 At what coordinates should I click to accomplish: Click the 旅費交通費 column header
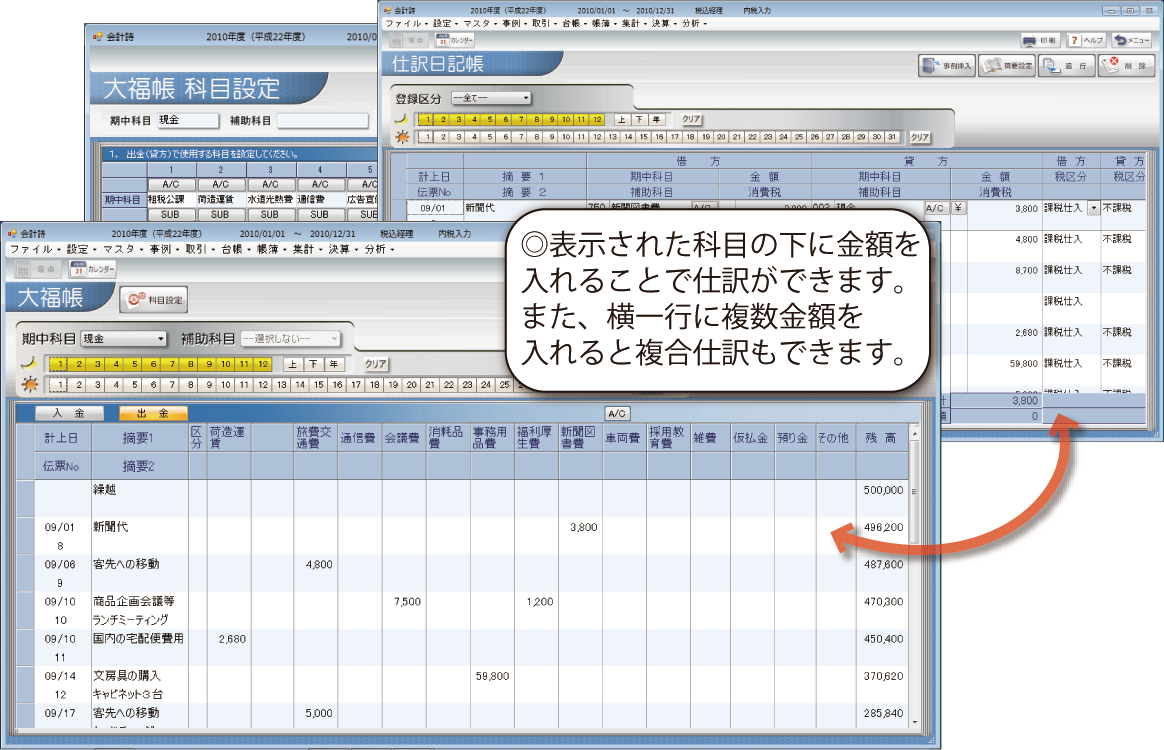[315, 437]
